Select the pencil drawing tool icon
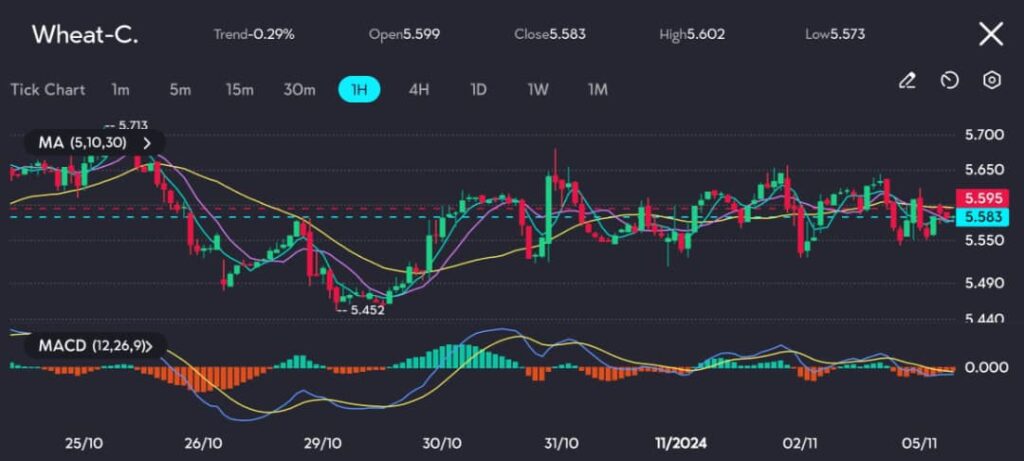 (907, 81)
